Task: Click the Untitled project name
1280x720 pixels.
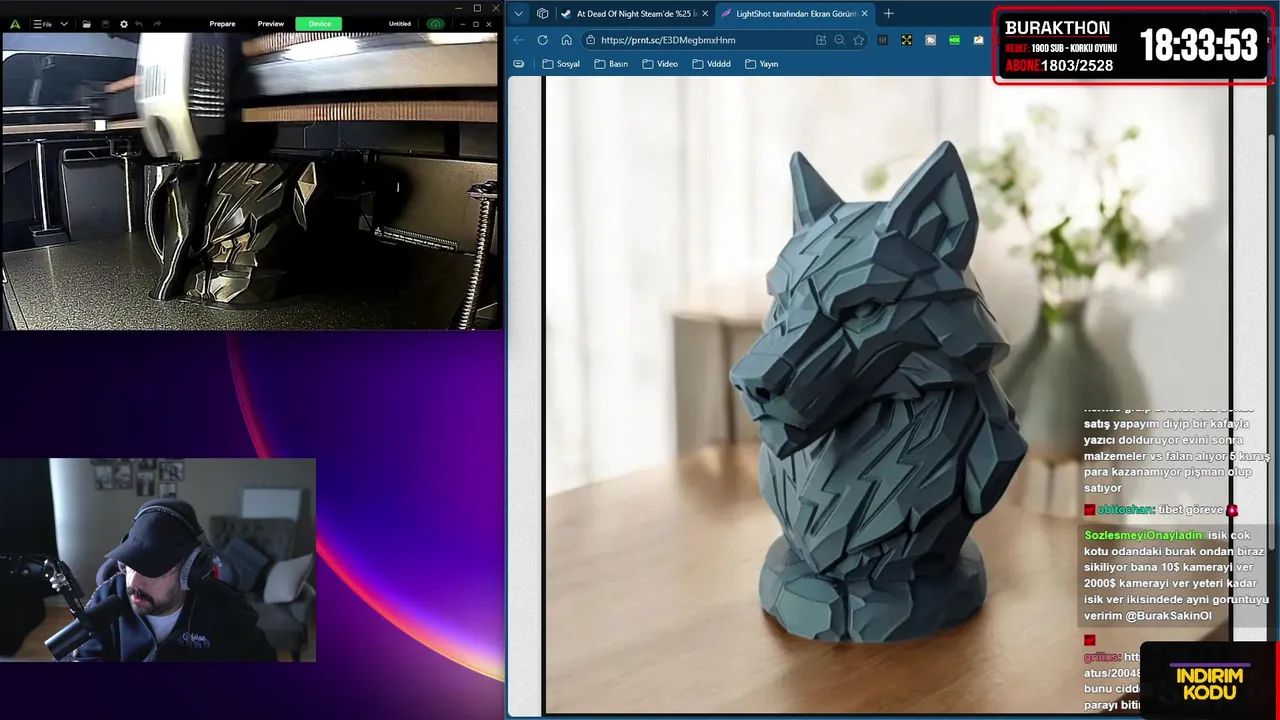Action: pos(400,24)
